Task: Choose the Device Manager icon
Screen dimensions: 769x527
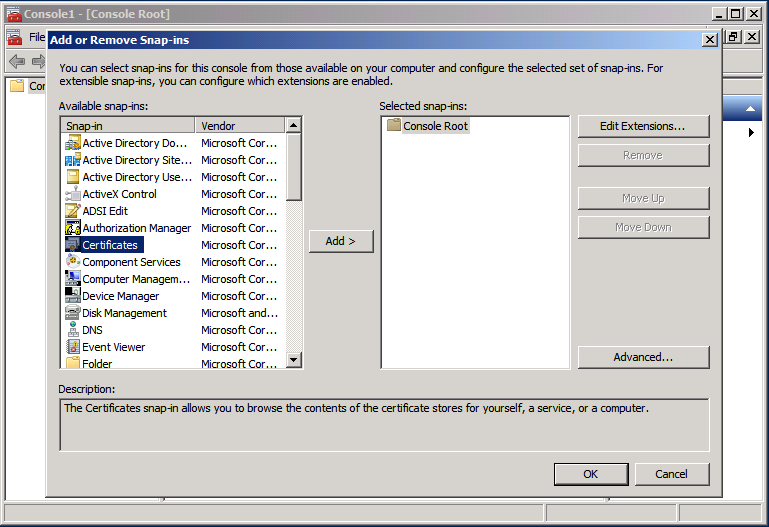Action: click(x=73, y=296)
